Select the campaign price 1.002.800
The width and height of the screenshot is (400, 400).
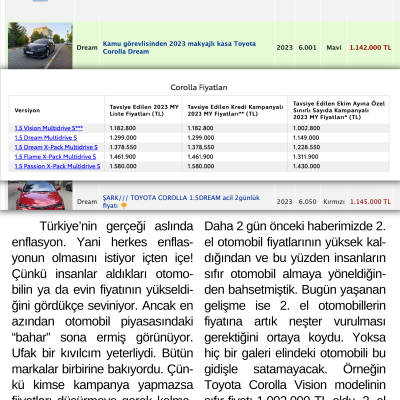tap(306, 128)
